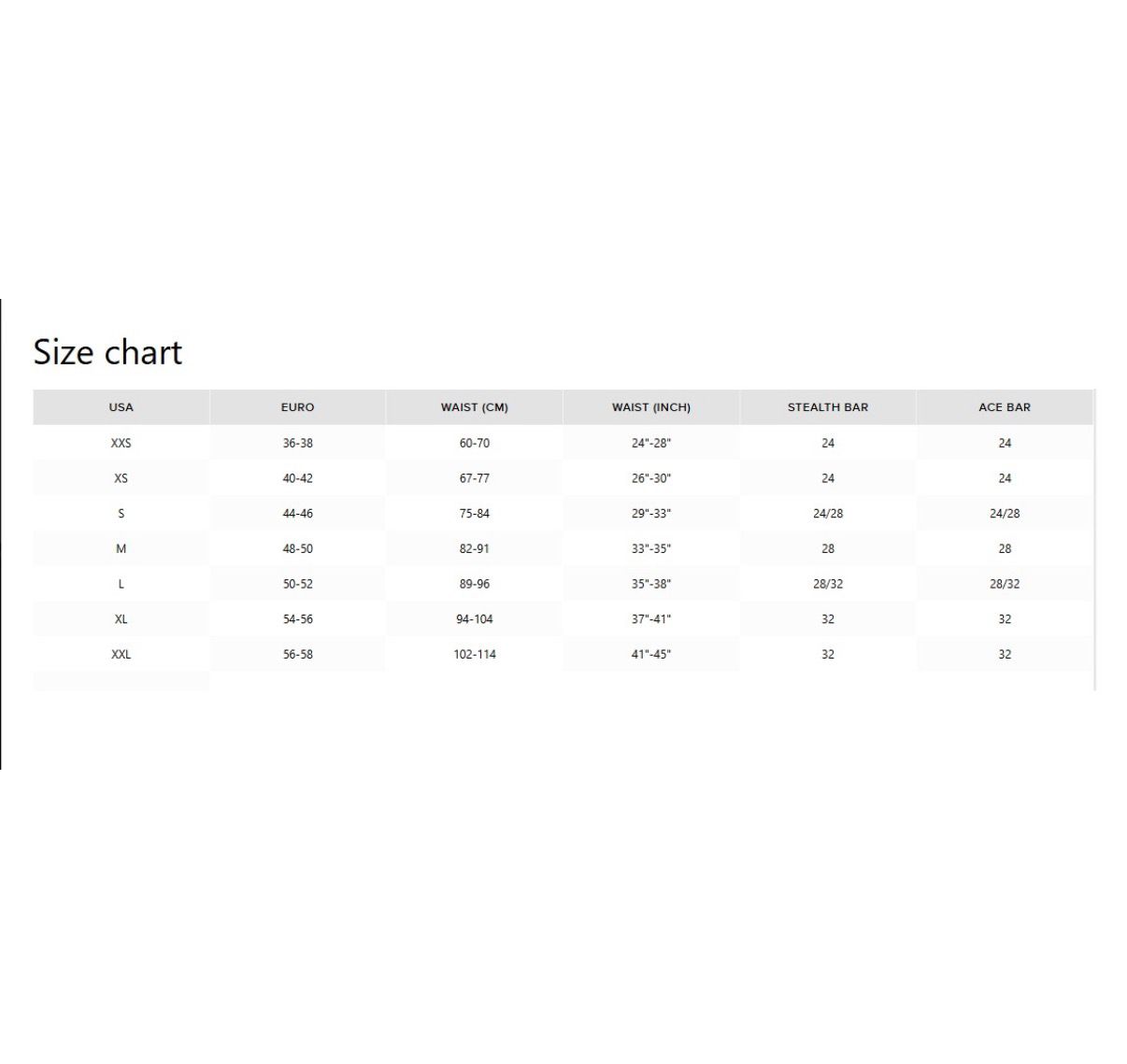Click the 41"-45" waist inch cell
Image resolution: width=1127 pixels, height=1064 pixels.
tap(651, 655)
